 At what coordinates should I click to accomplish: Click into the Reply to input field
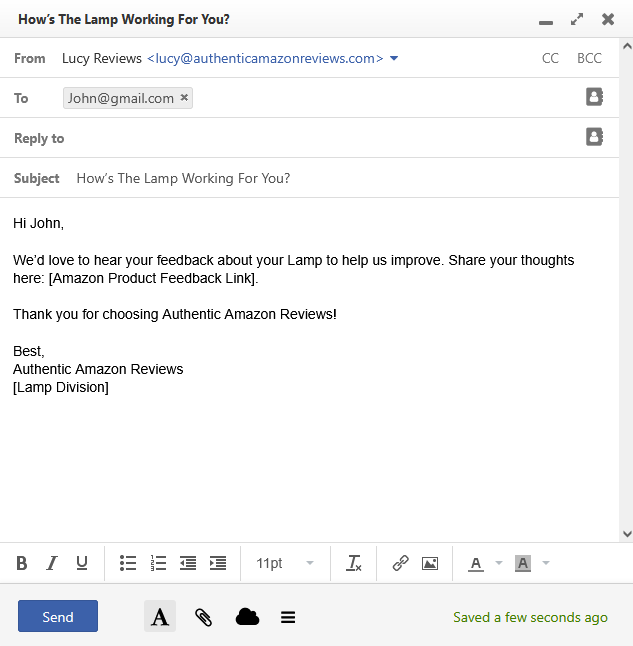(324, 138)
